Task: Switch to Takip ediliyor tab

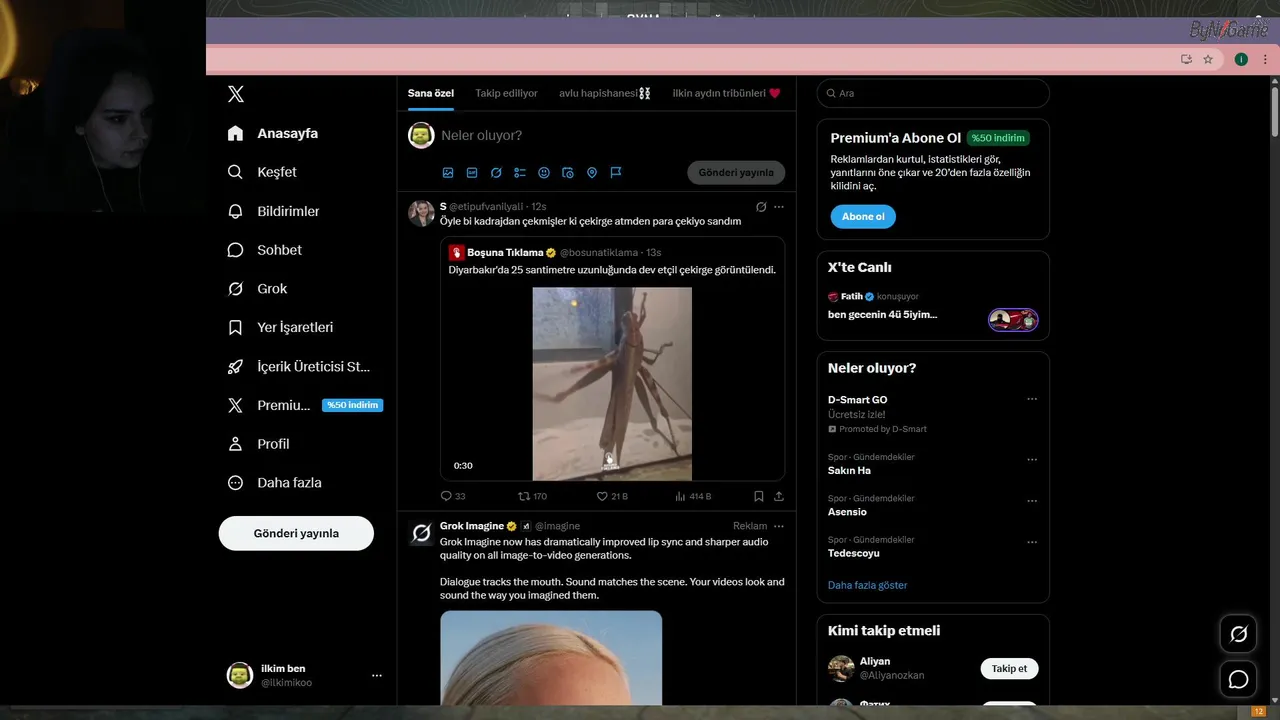Action: (506, 93)
